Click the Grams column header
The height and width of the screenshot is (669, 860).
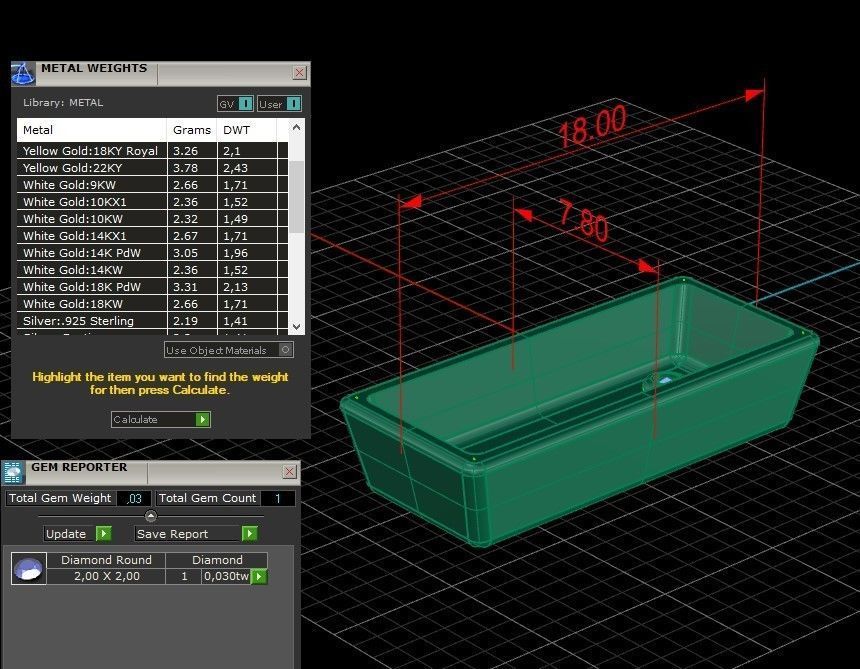coord(192,130)
